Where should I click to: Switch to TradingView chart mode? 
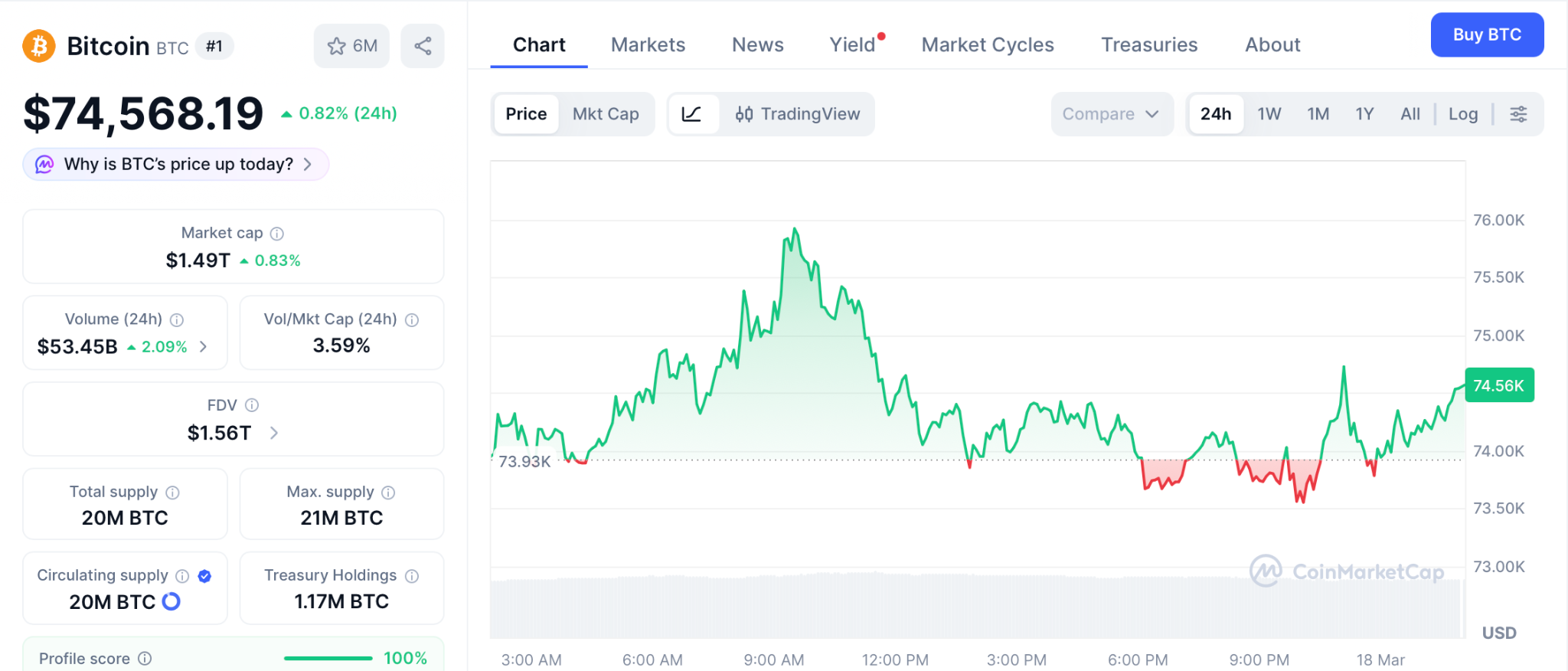(x=798, y=114)
